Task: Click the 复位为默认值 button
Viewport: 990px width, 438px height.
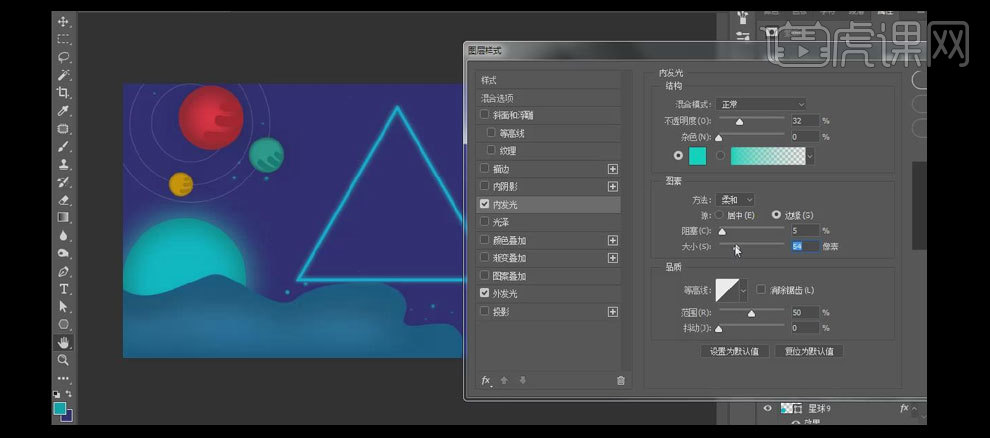Action: pyautogui.click(x=809, y=352)
